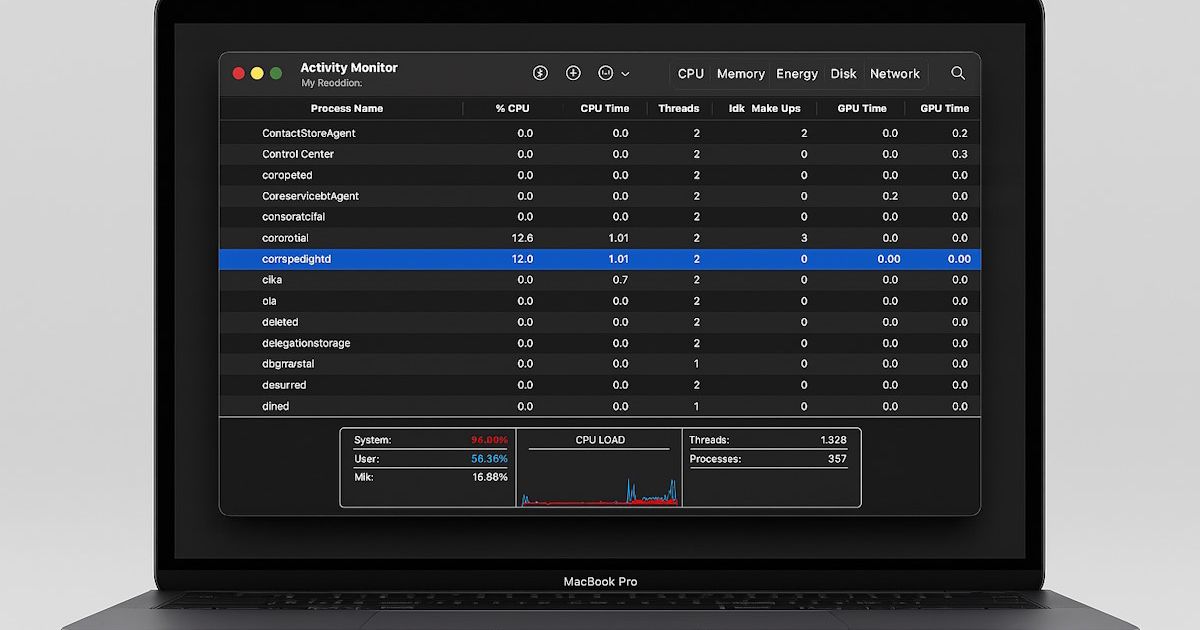The height and width of the screenshot is (630, 1200).
Task: Click the 0.7 CPU Time value for cika
Action: click(x=621, y=280)
